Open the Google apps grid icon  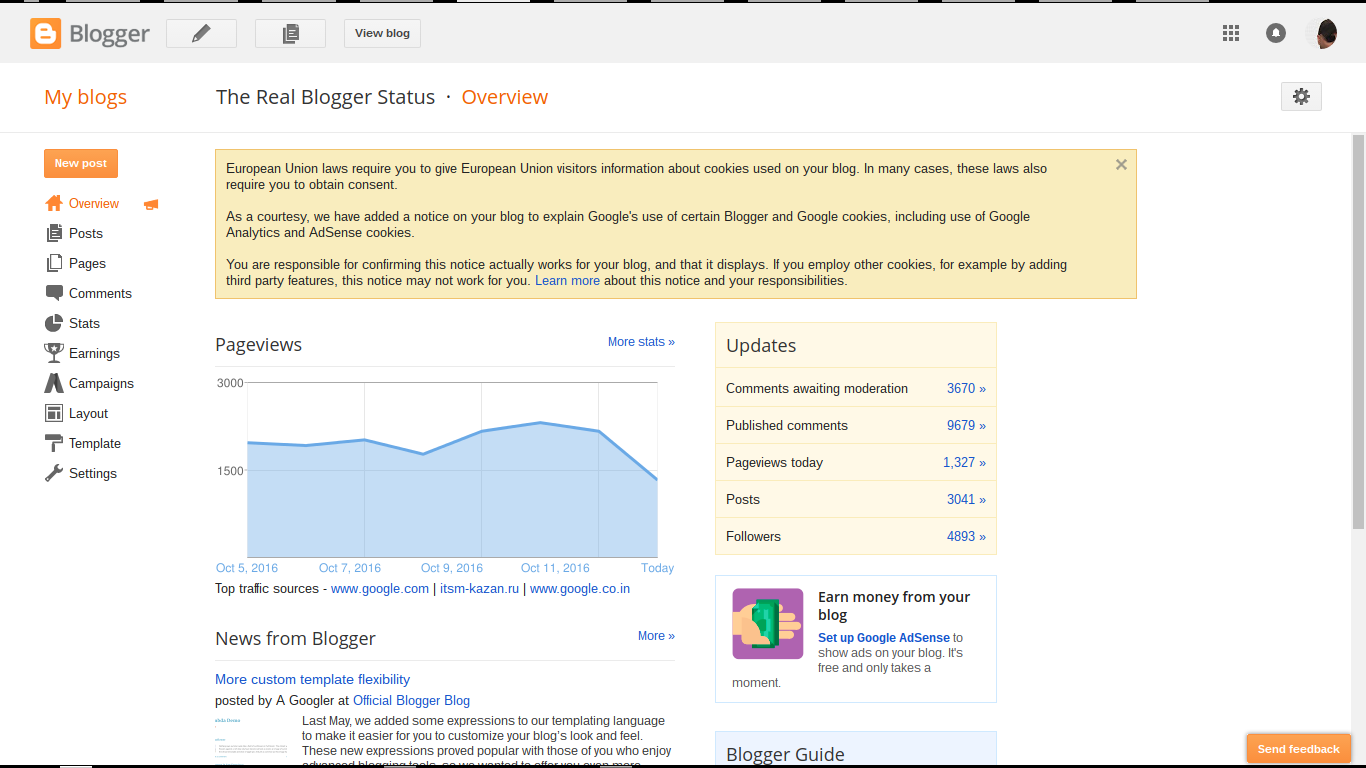[1231, 32]
